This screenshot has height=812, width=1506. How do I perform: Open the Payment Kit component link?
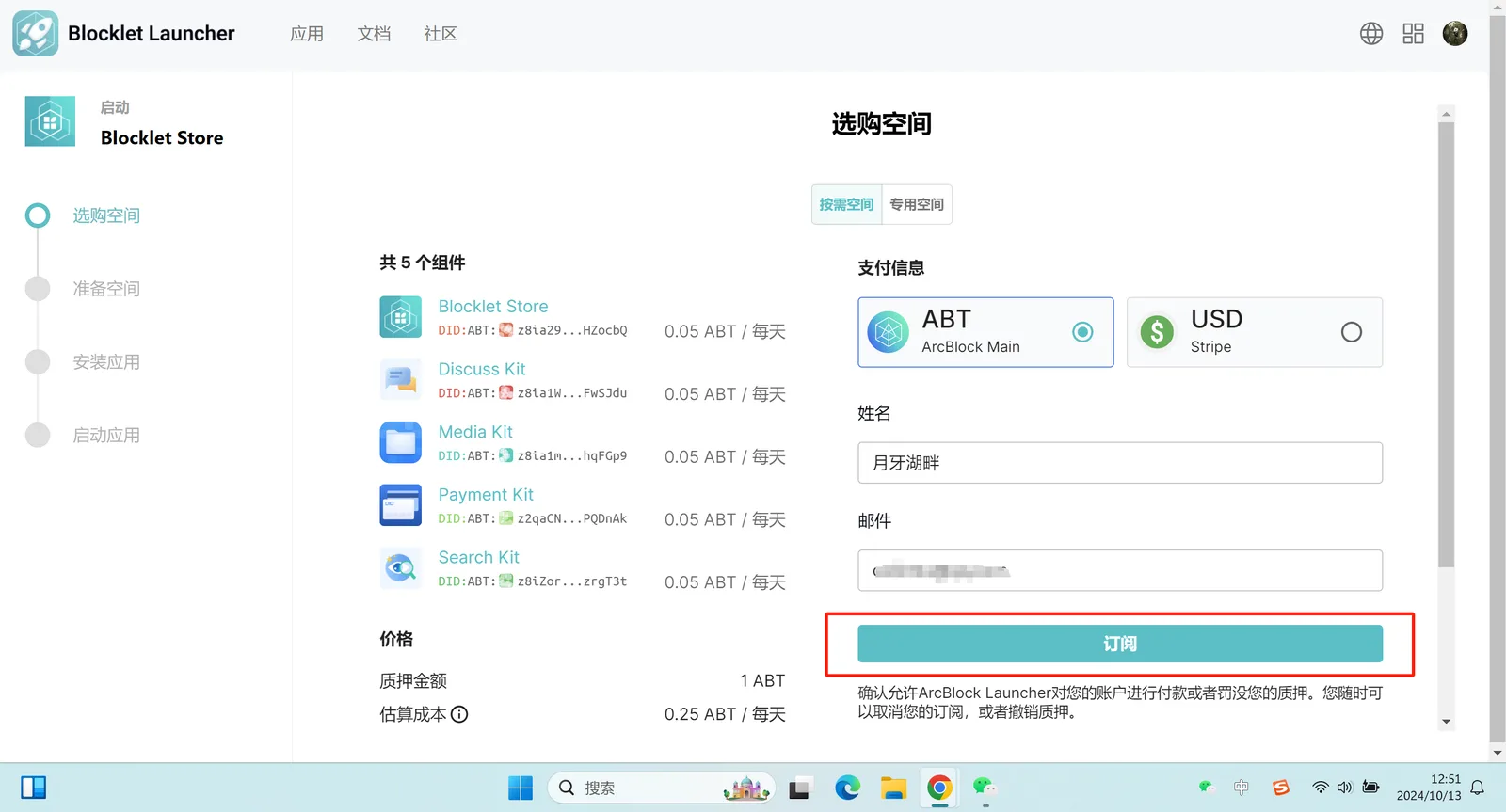pos(486,495)
